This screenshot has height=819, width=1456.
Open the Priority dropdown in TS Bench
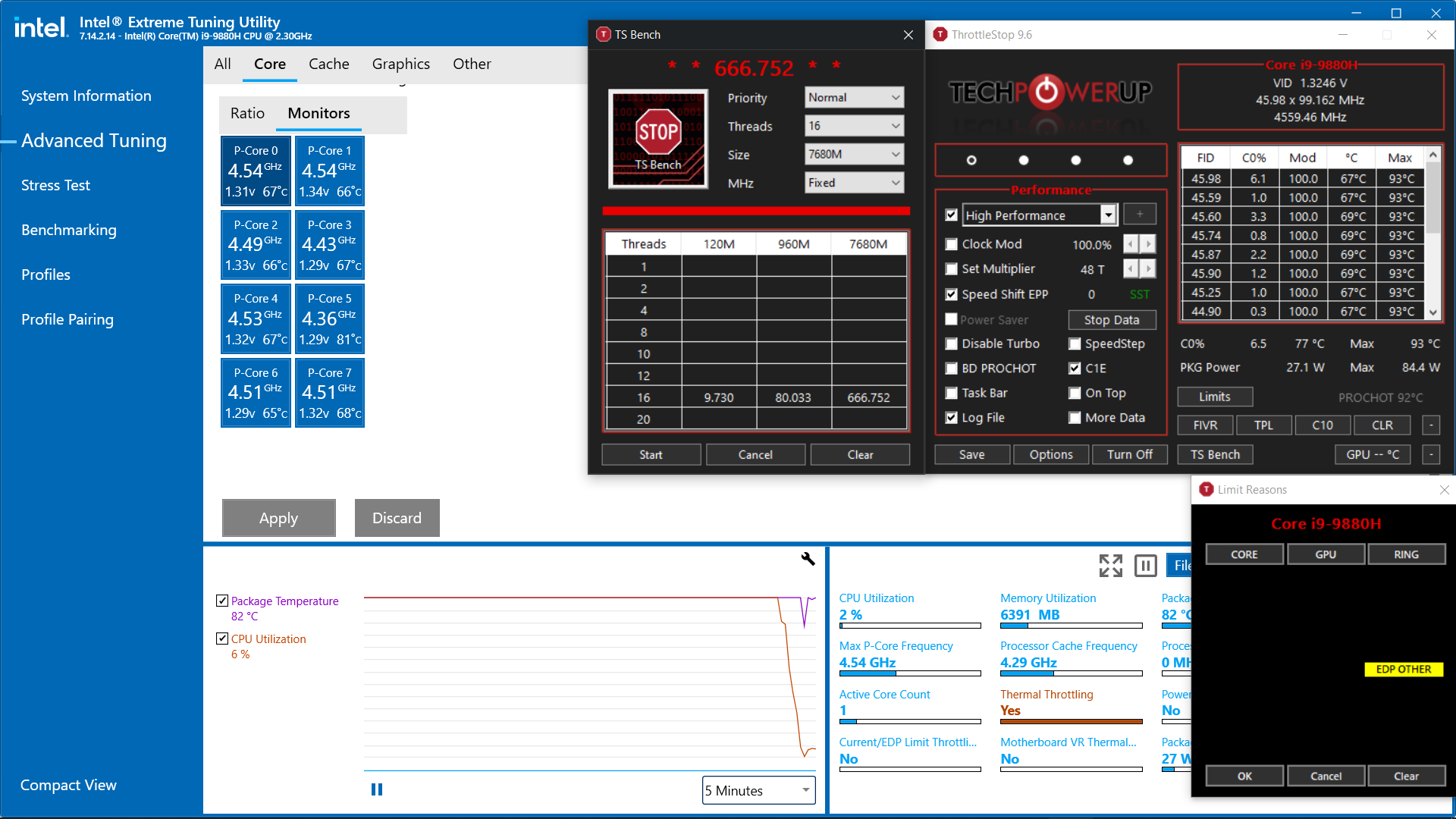click(x=855, y=97)
